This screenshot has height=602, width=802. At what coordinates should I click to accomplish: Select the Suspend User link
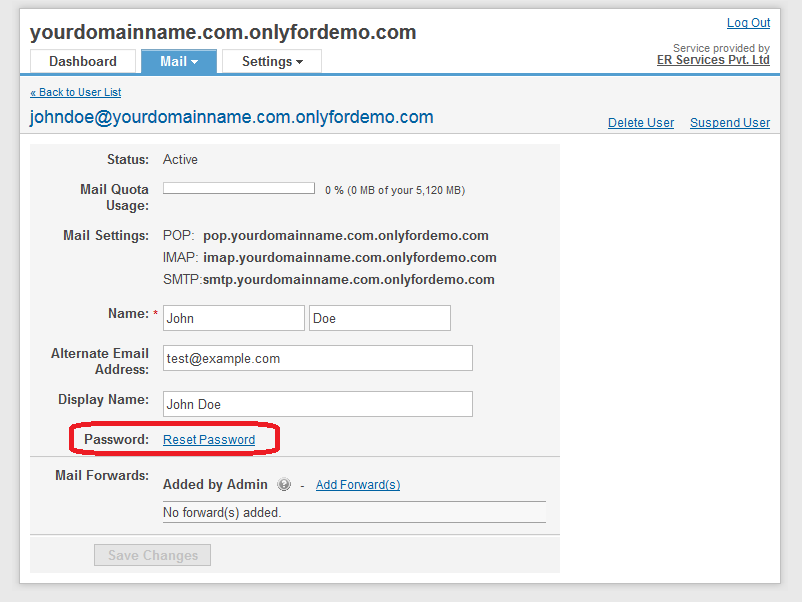tap(730, 123)
